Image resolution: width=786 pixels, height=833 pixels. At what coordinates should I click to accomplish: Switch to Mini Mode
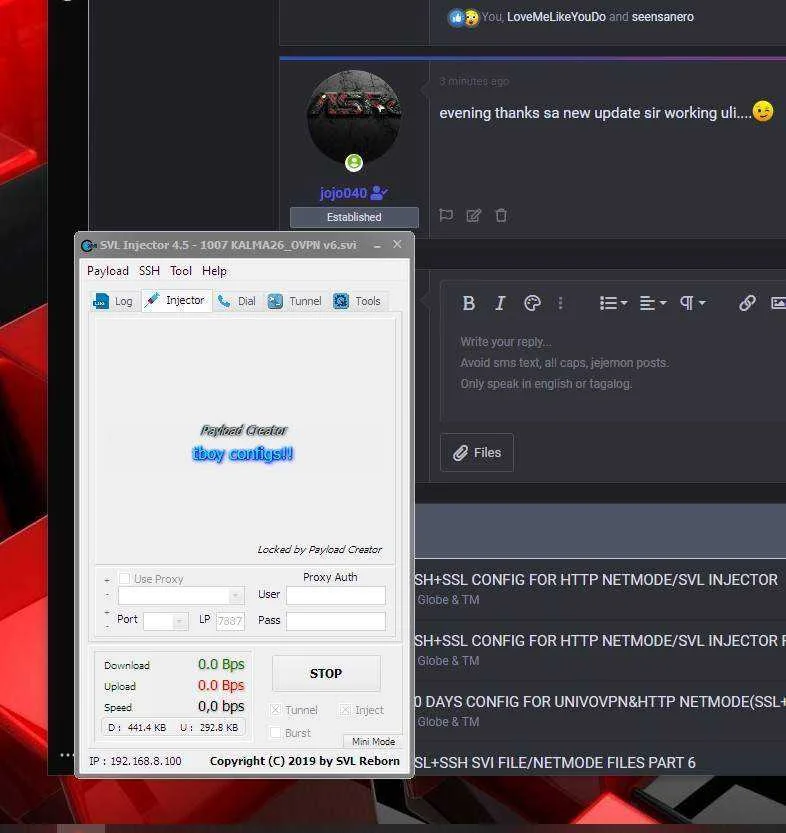(x=373, y=741)
